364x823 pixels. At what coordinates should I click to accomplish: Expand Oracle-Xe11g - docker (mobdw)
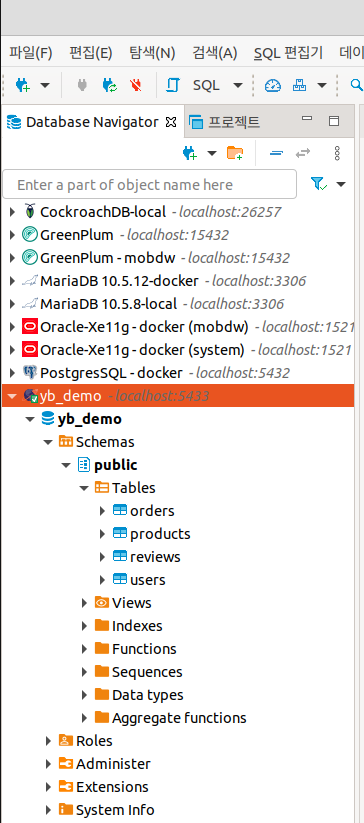[x=13, y=327]
